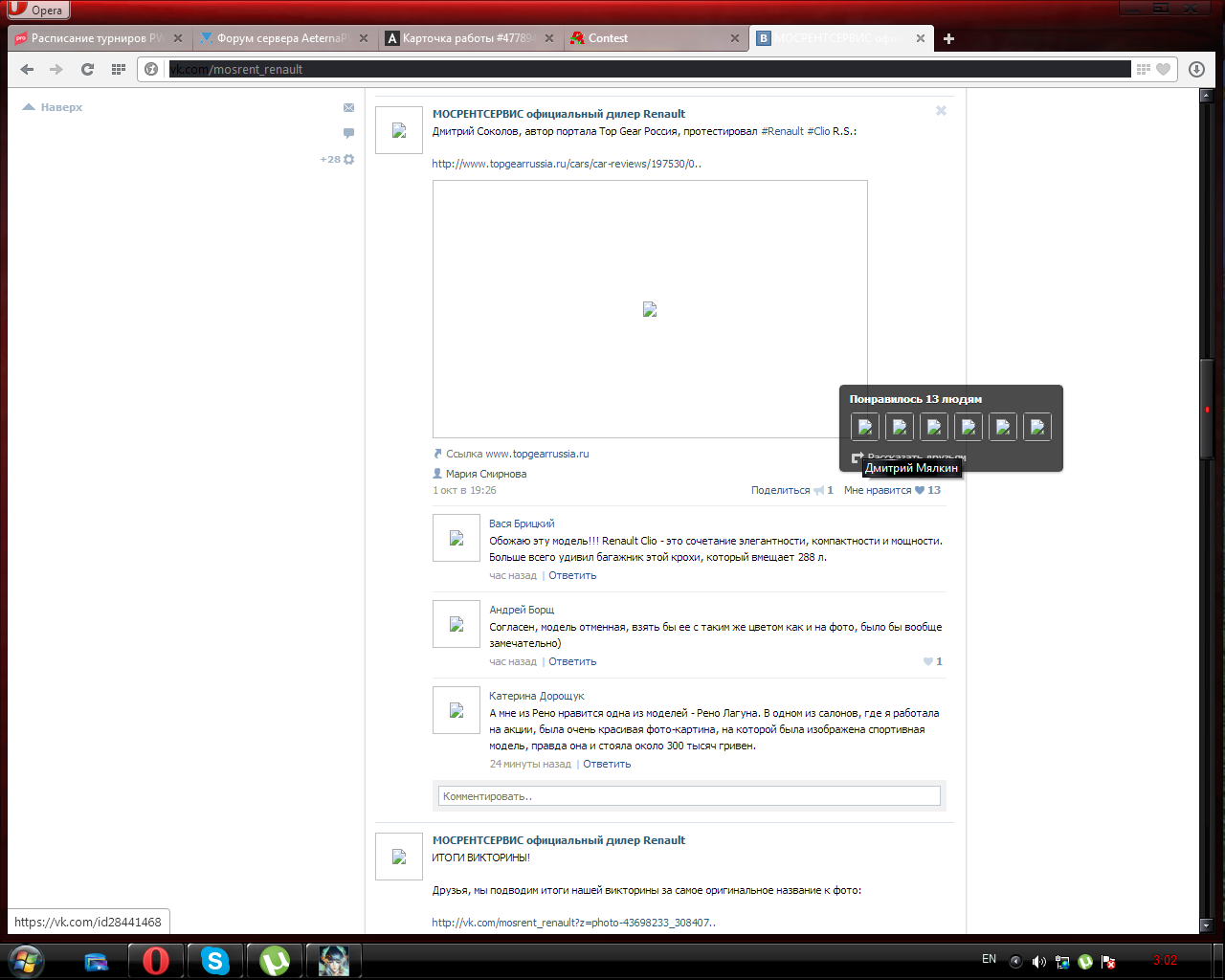Hide the Top Gear post with X
This screenshot has width=1225, height=980.
(x=941, y=111)
